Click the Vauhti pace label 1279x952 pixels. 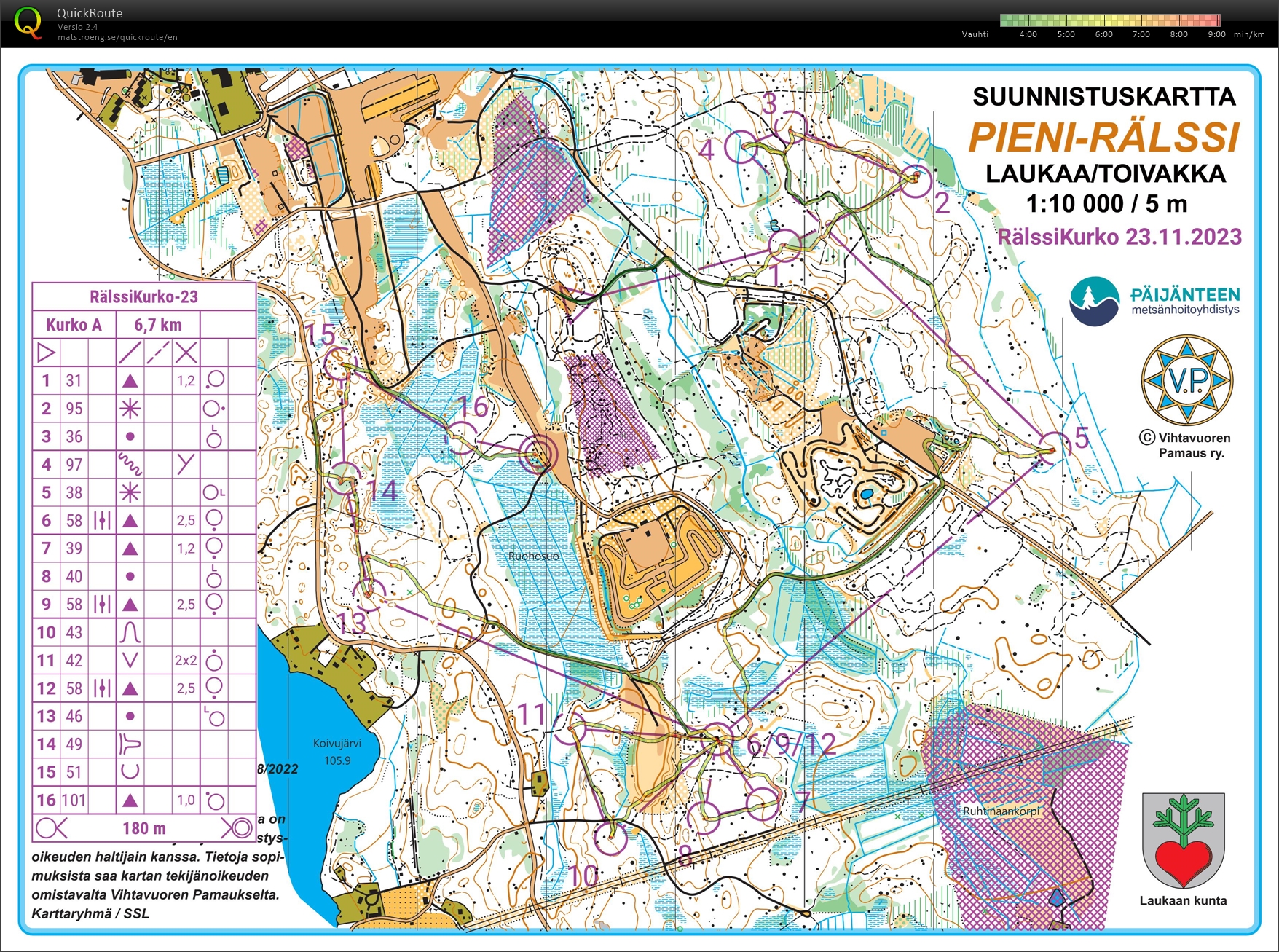975,34
